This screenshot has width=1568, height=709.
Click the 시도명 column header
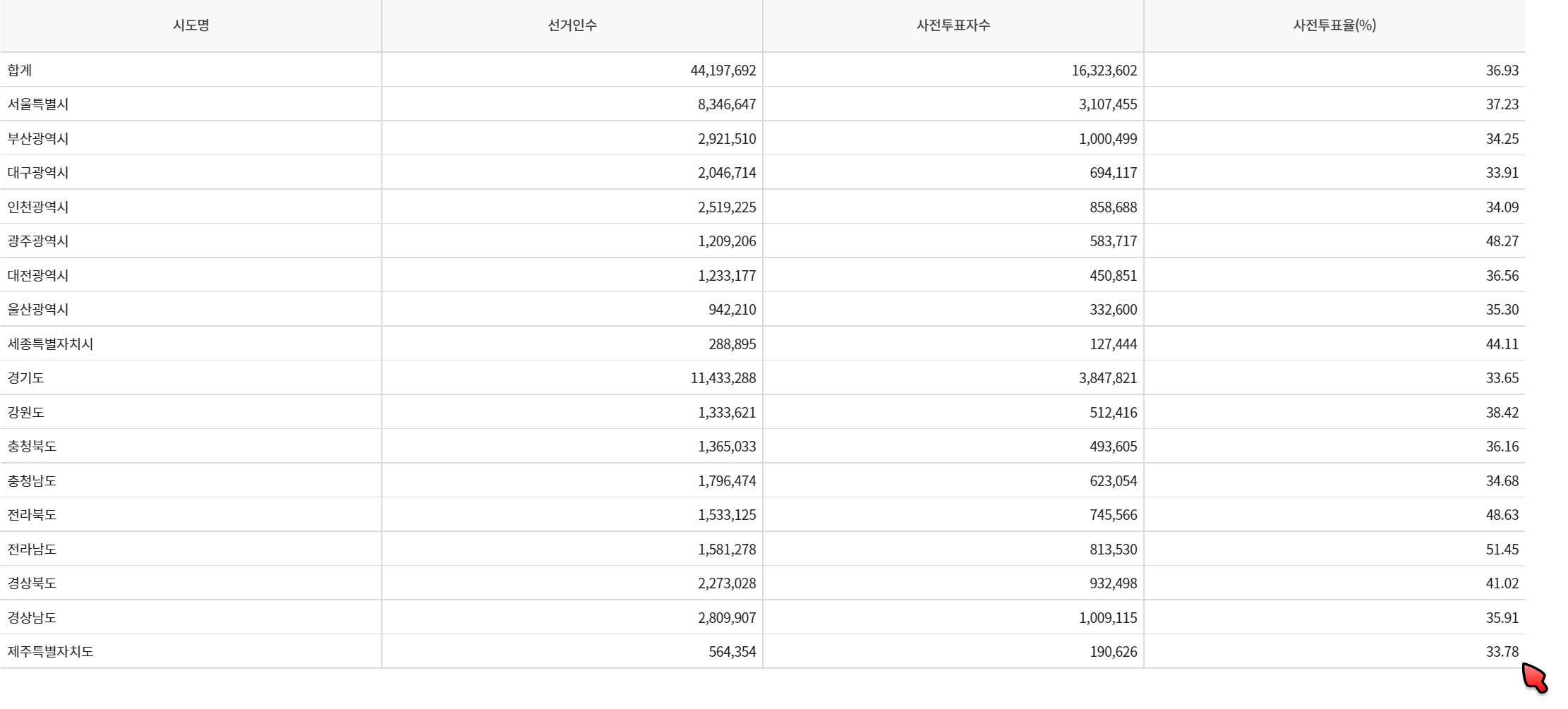point(191,25)
